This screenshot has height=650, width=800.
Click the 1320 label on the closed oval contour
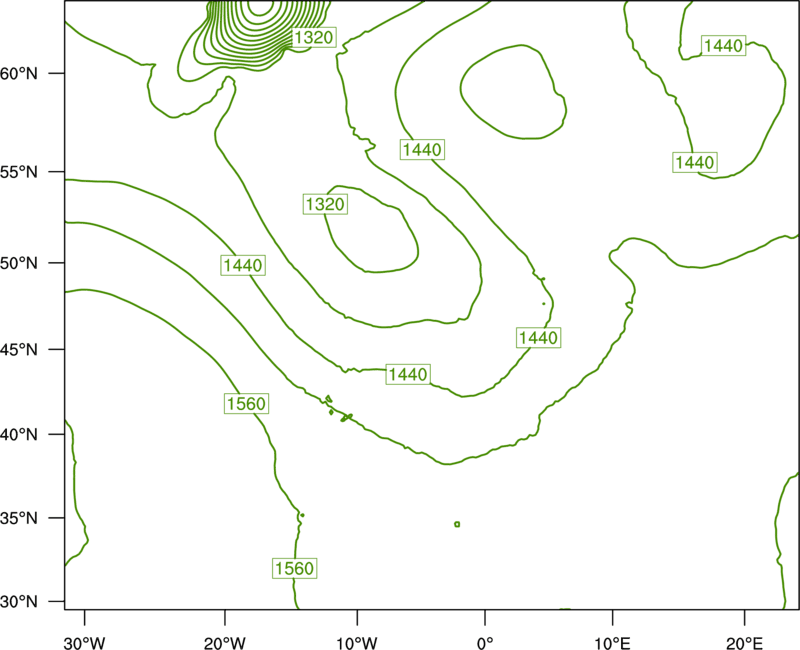[325, 204]
